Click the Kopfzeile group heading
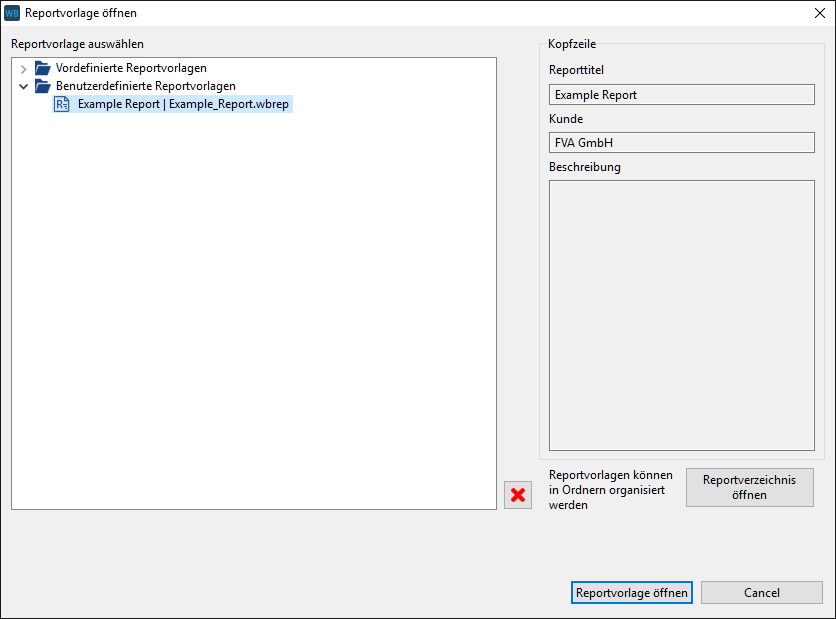The width and height of the screenshot is (836, 619). pos(571,45)
